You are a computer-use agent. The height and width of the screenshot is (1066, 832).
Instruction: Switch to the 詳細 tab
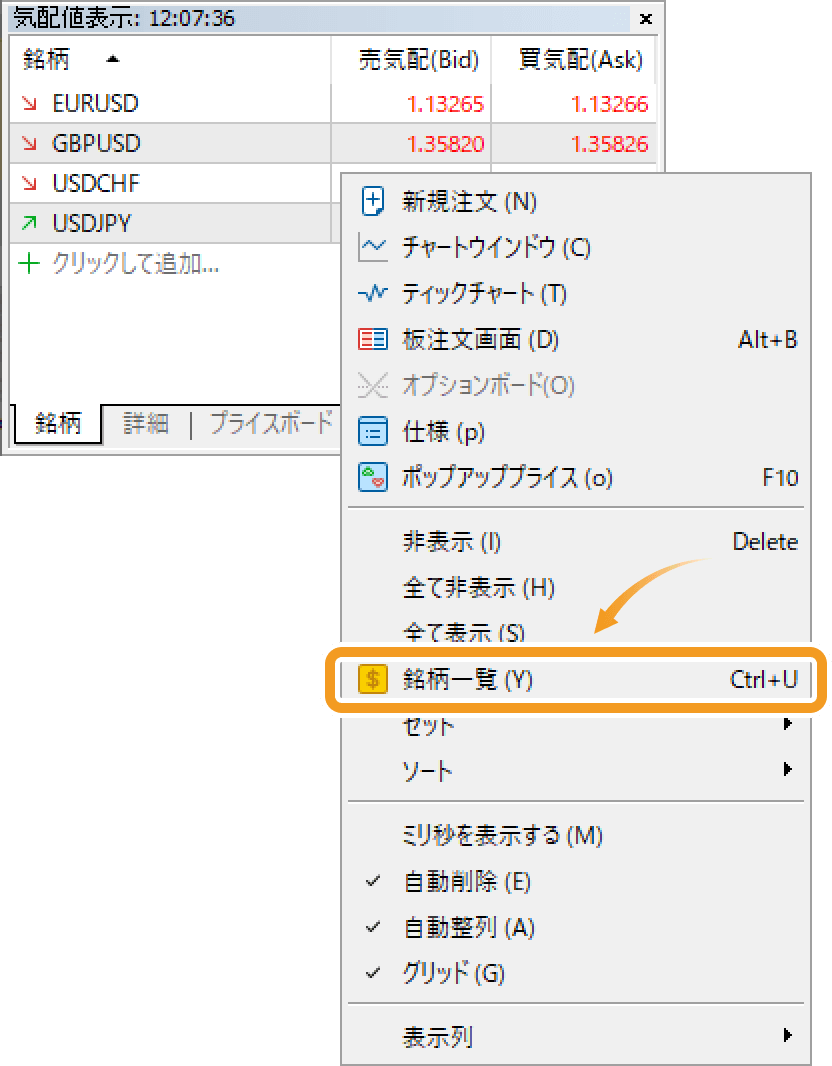pyautogui.click(x=145, y=424)
